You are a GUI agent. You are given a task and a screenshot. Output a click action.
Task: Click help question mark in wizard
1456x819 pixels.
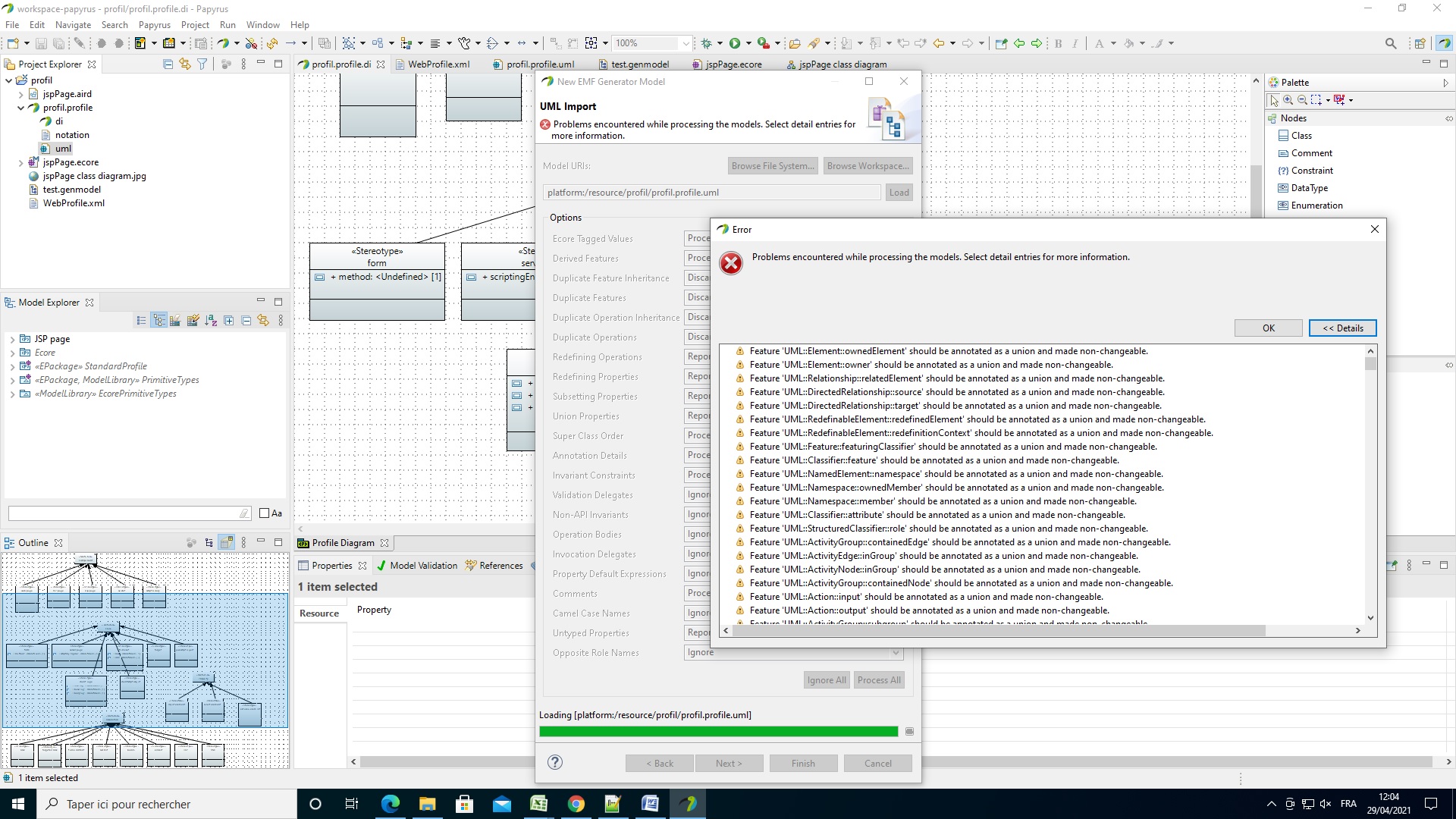[x=555, y=763]
